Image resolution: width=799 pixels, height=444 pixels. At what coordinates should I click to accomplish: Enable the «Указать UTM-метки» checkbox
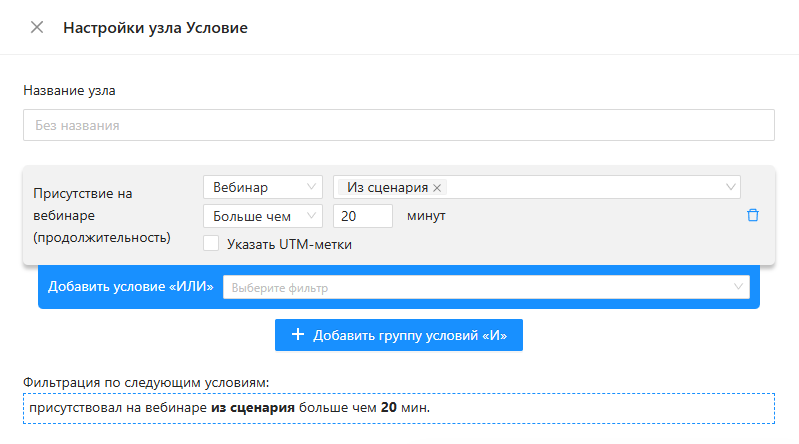211,243
